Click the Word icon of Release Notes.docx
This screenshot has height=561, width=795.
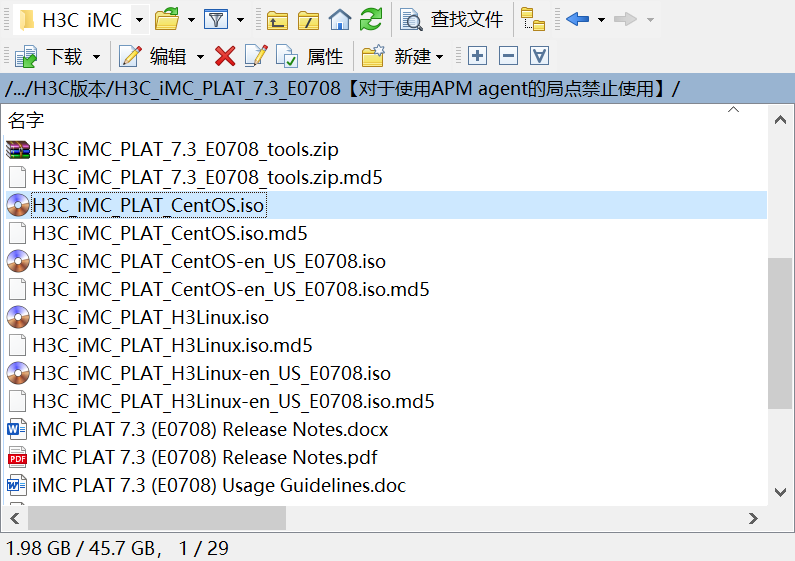tap(17, 430)
